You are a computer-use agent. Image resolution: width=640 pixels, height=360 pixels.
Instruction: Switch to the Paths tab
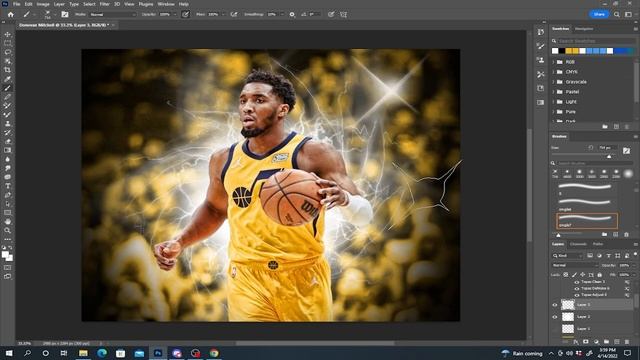[598, 244]
